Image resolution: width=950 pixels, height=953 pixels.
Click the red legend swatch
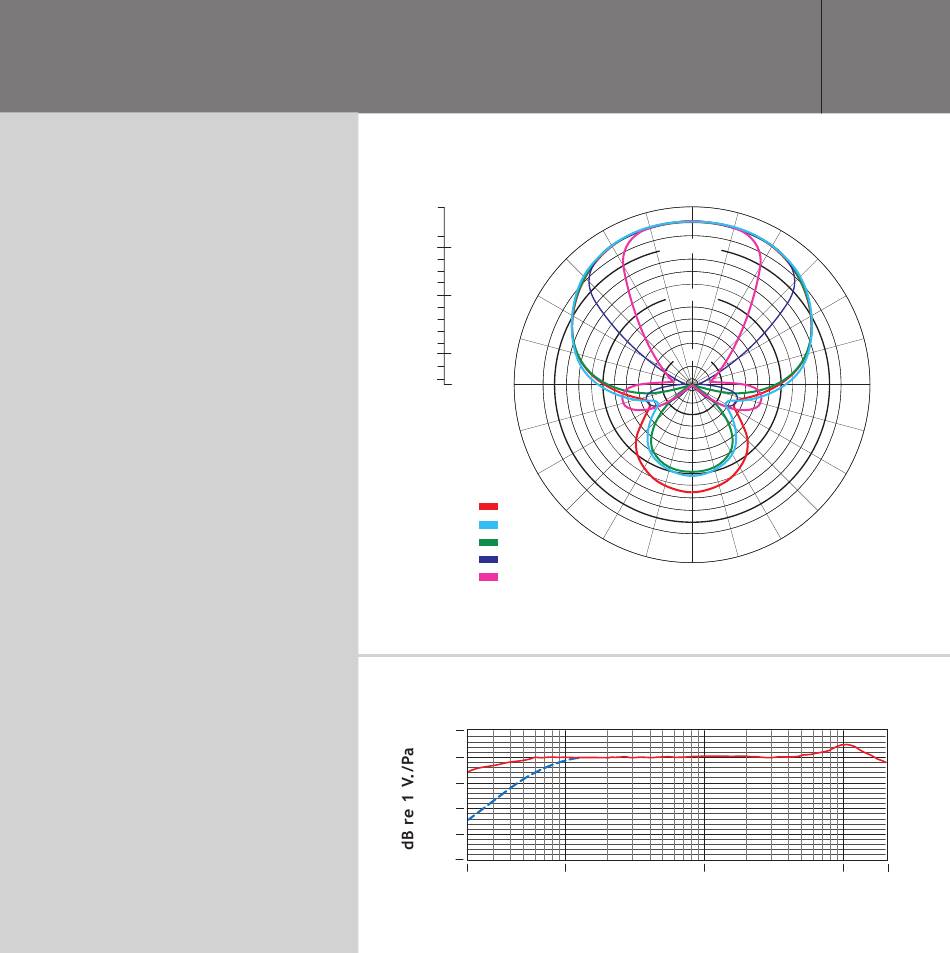(x=488, y=506)
